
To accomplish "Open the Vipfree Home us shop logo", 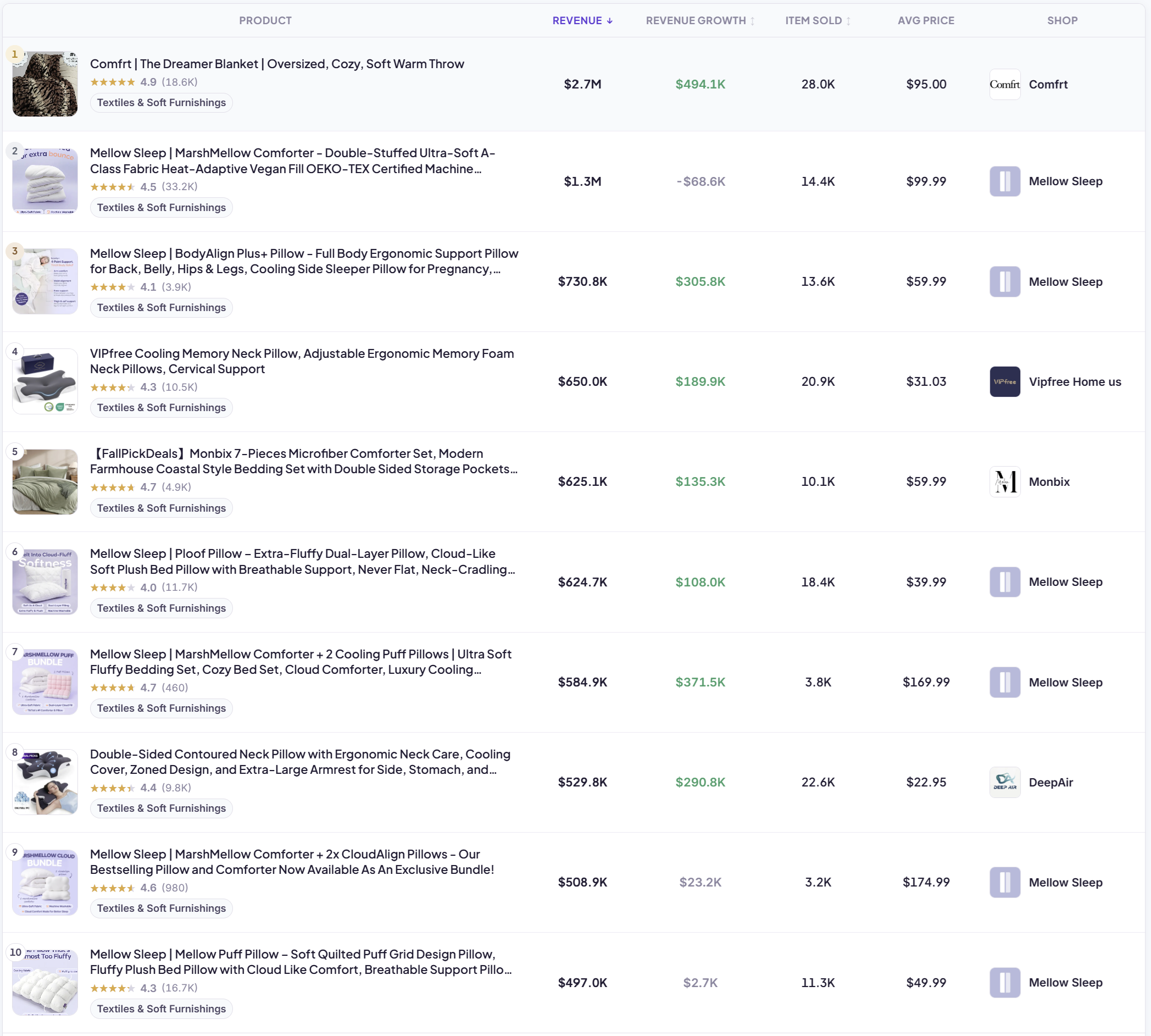I will [1004, 381].
